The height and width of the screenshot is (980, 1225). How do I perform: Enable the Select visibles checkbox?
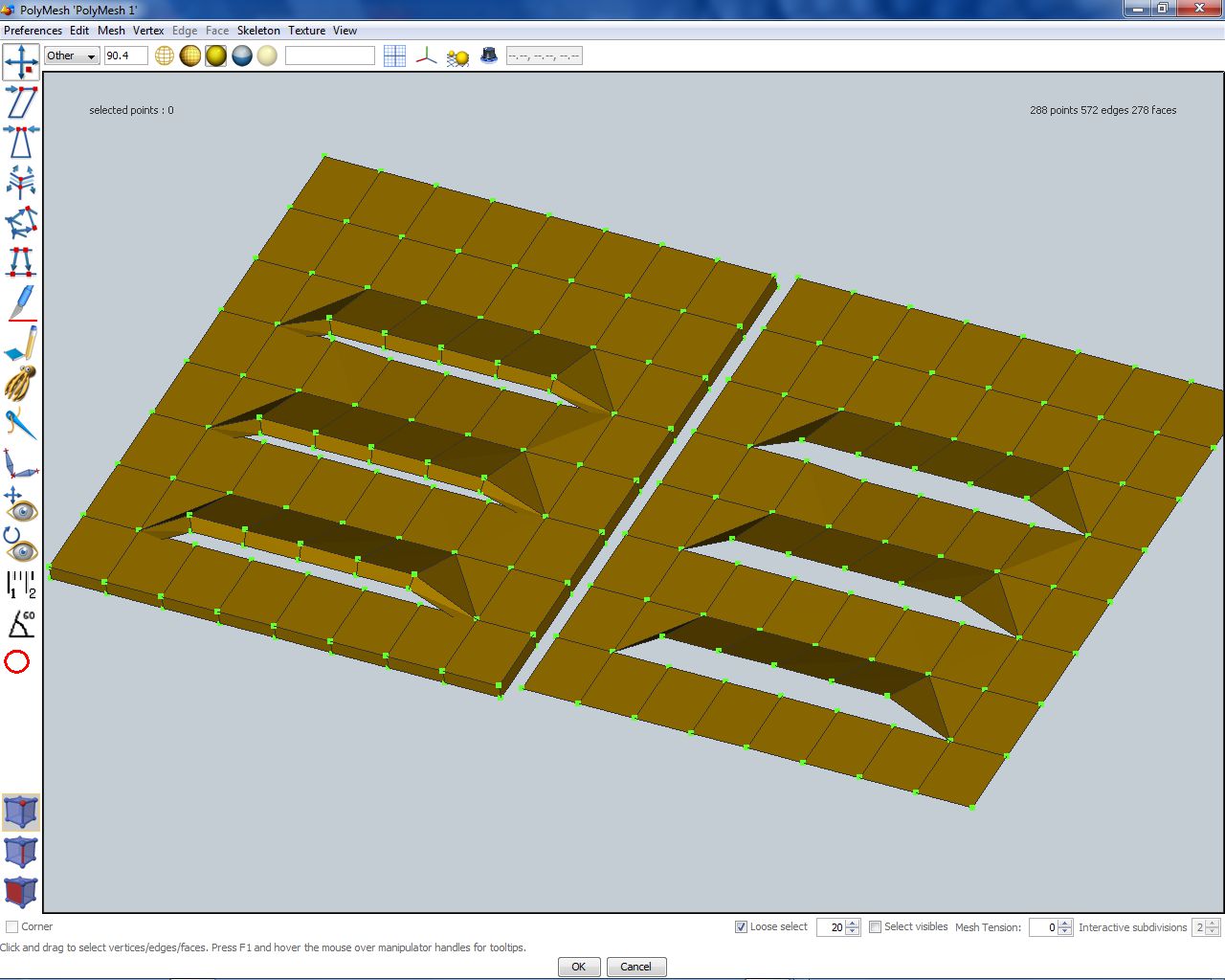[x=875, y=926]
